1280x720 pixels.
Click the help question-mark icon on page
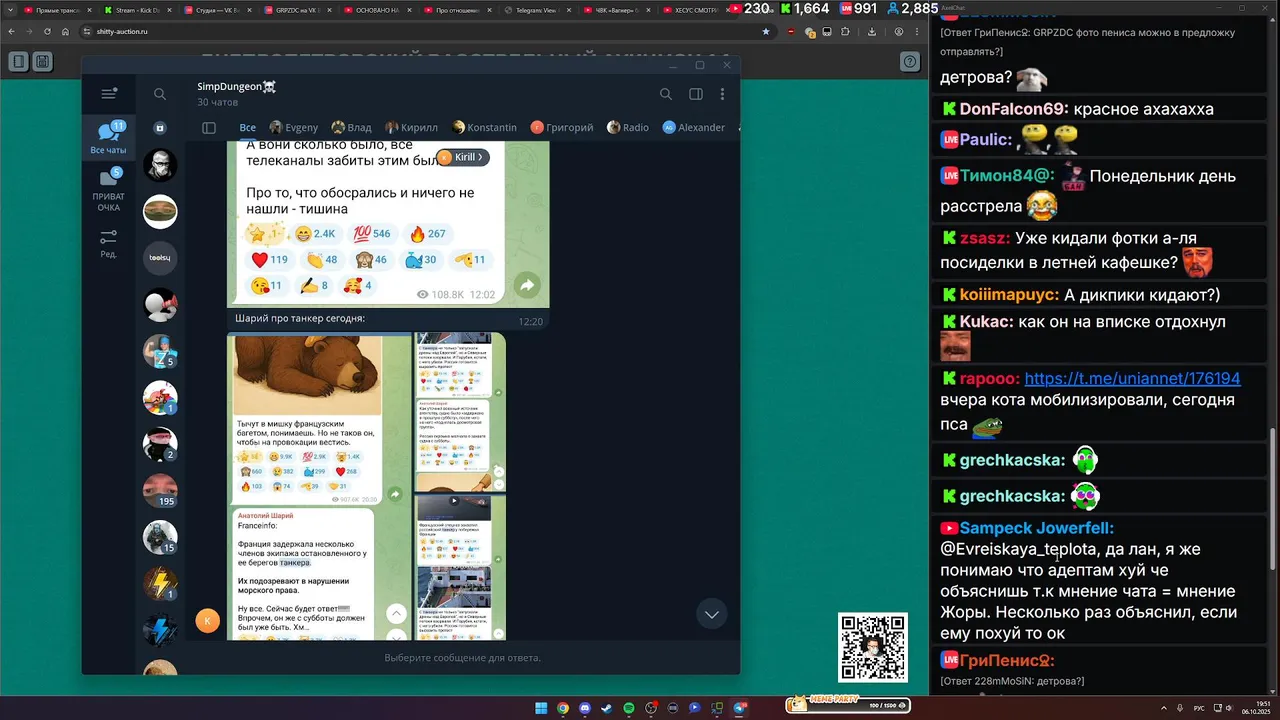(910, 62)
